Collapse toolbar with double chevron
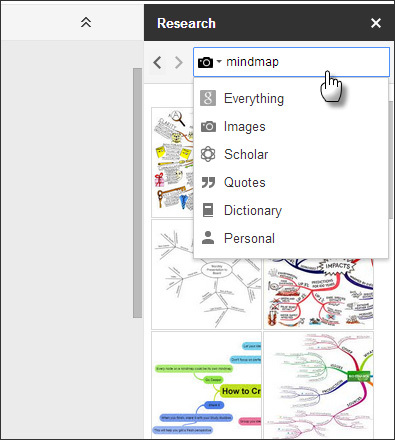This screenshot has height=440, width=395. pos(86,22)
